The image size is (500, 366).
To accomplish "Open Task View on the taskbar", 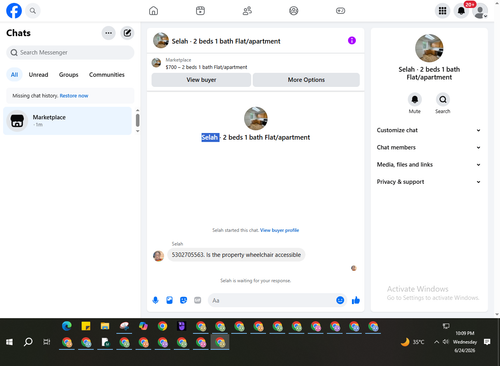I will (47, 342).
